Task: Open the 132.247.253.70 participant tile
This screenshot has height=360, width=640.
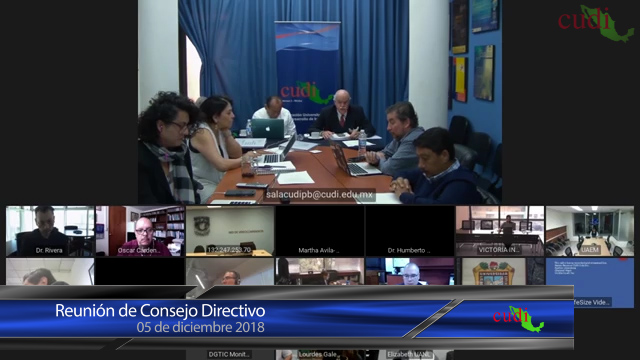Action: tap(230, 231)
